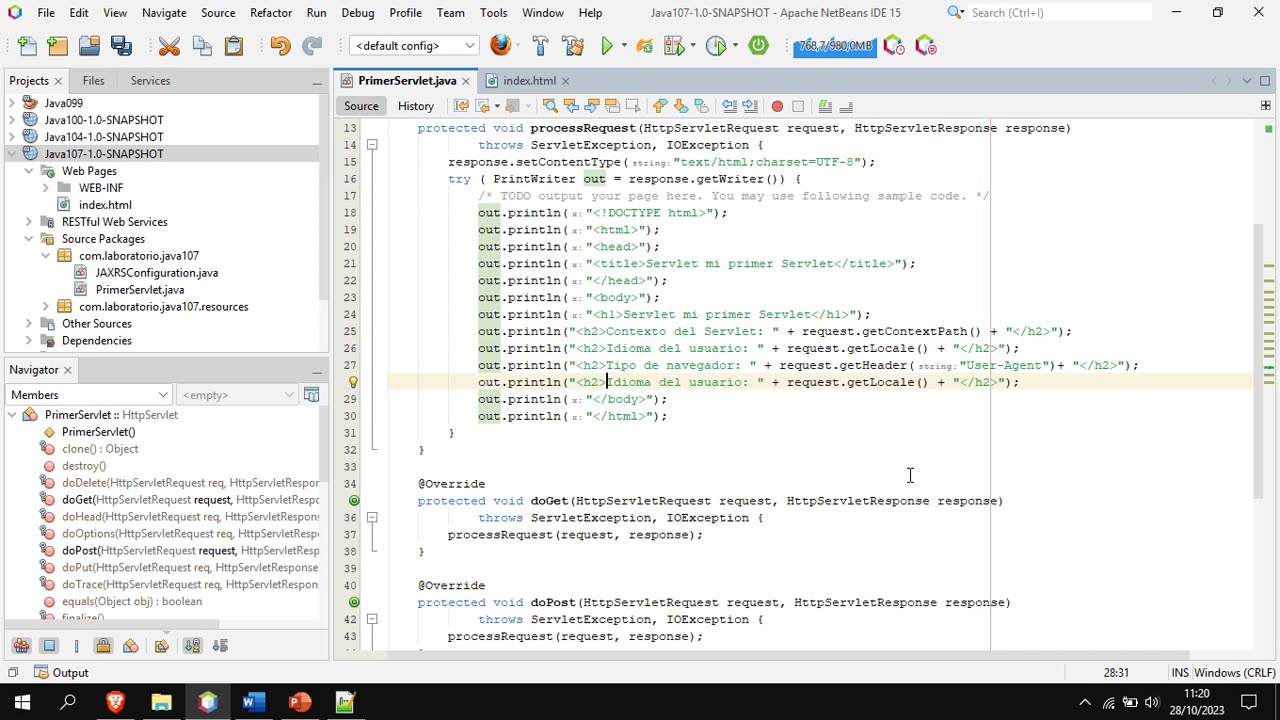Image resolution: width=1280 pixels, height=720 pixels.
Task: Open the Members combo box in Navigator
Action: click(89, 395)
